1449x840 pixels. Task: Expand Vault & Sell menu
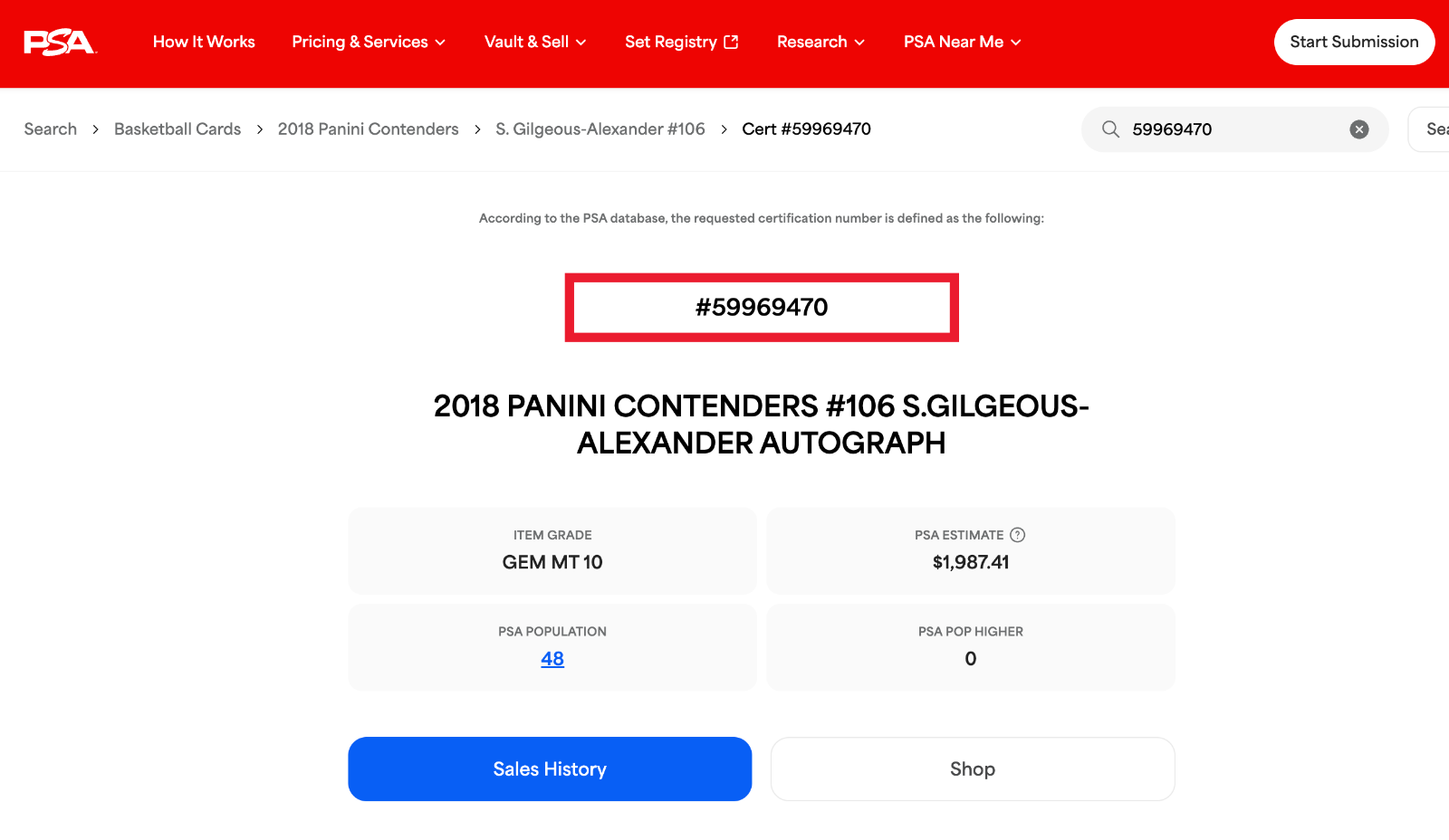click(535, 42)
